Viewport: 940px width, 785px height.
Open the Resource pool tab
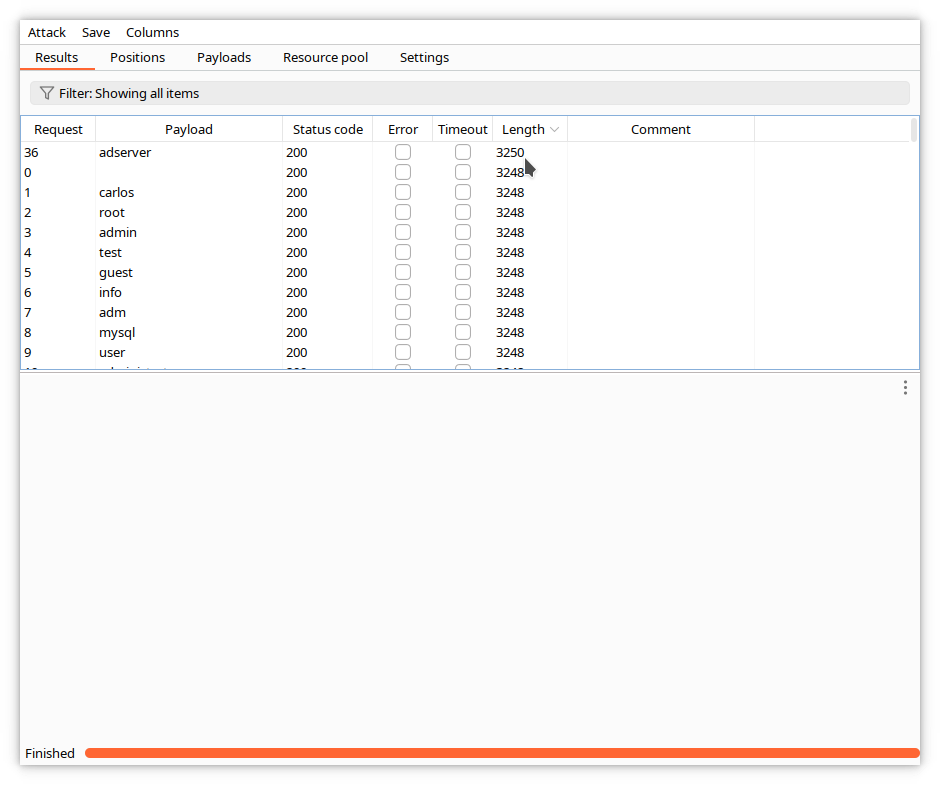(x=325, y=57)
